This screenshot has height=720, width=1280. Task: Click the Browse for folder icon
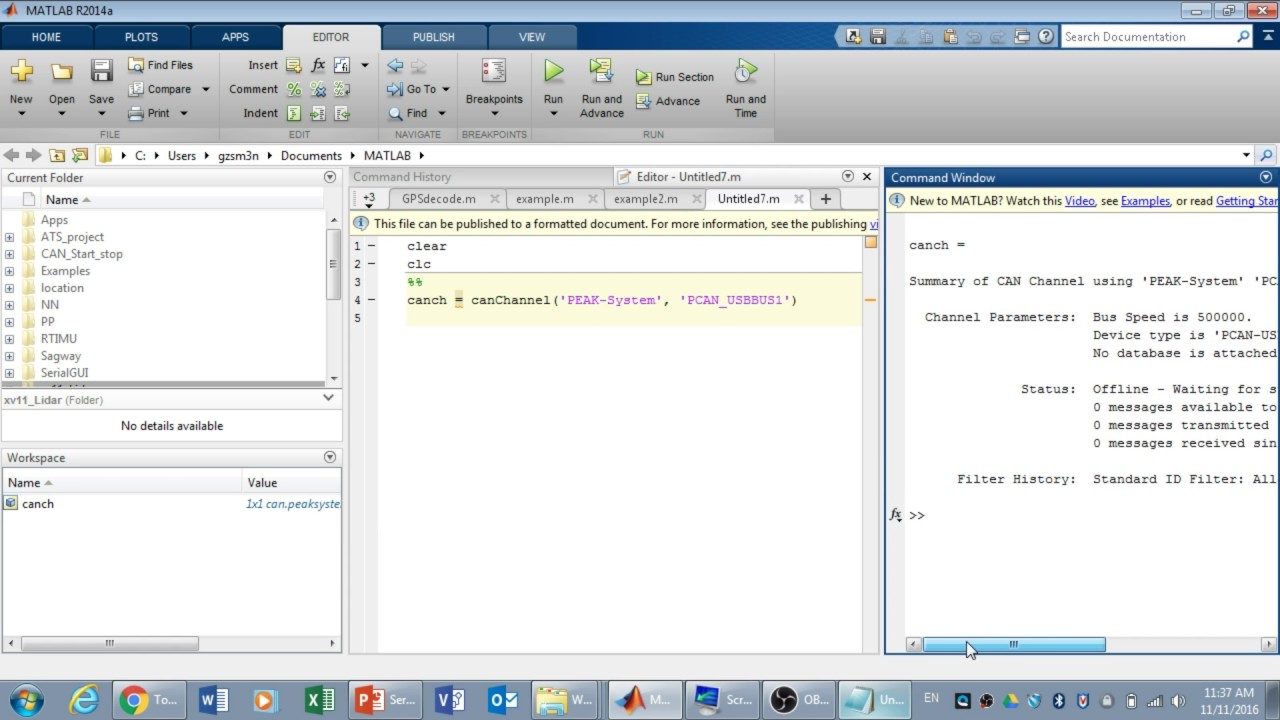click(x=79, y=155)
